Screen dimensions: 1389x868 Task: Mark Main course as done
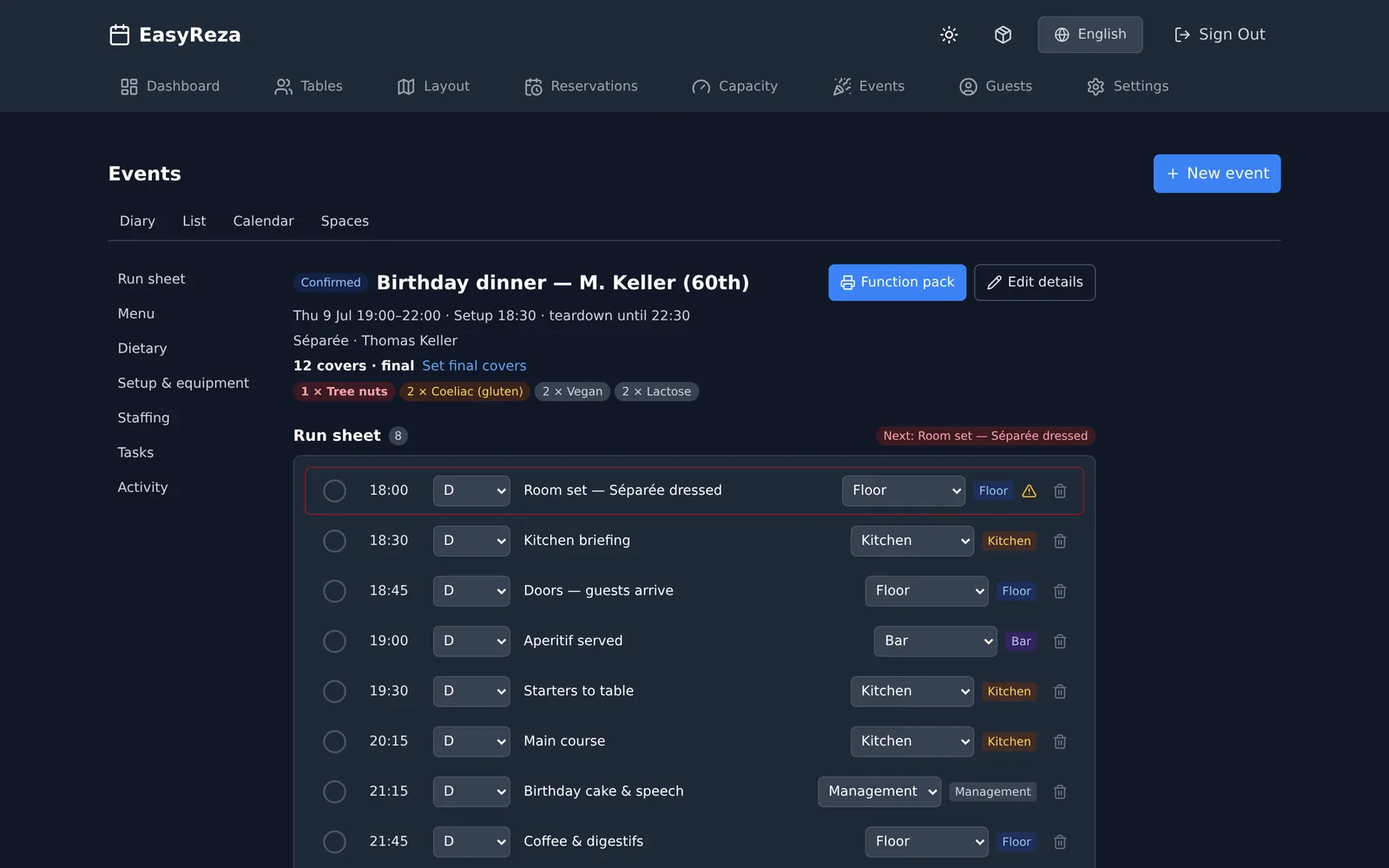click(x=334, y=742)
